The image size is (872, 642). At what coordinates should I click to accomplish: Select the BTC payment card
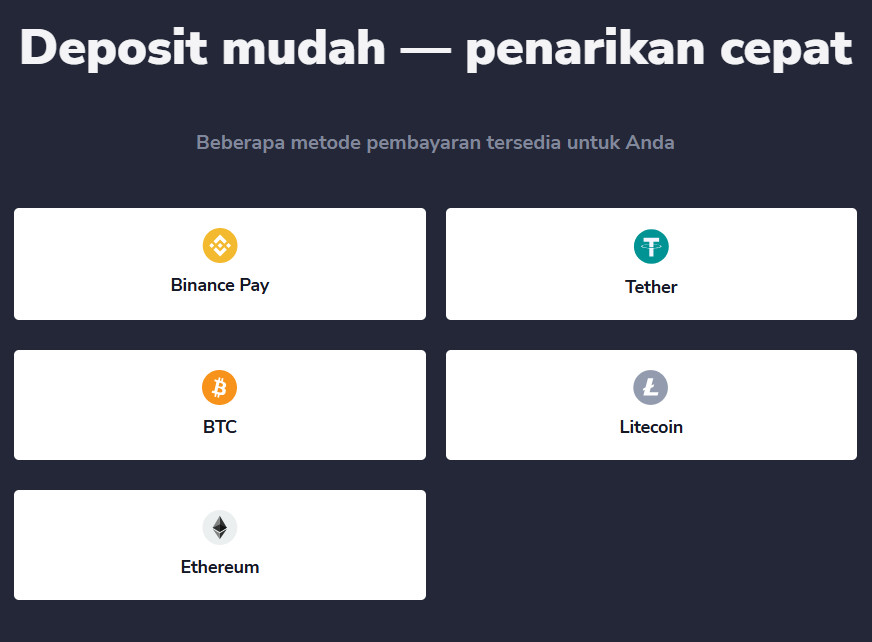tap(220, 404)
